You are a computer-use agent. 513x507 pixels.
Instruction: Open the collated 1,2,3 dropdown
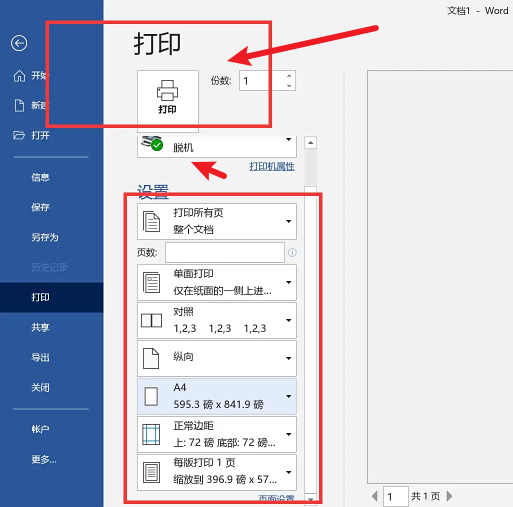click(217, 320)
